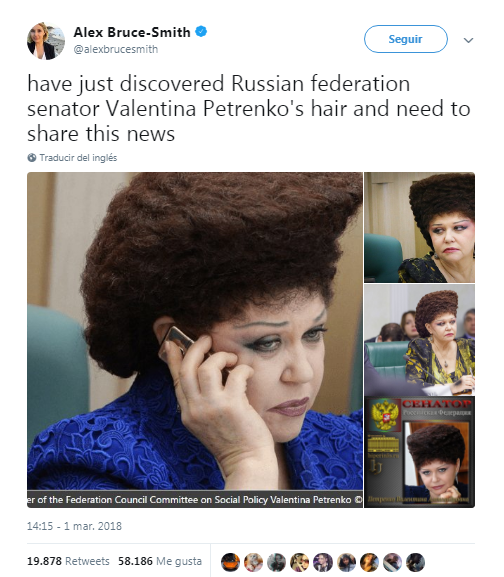504x577 pixels.
Task: Open the first liker avatar in the row
Action: pos(230,562)
